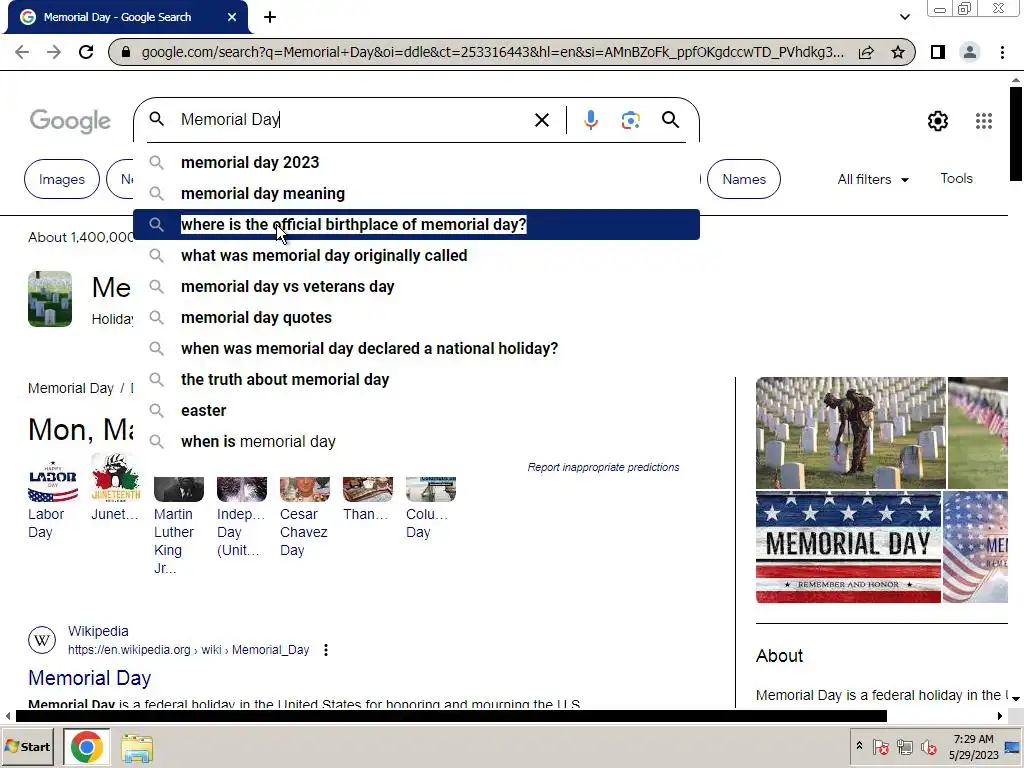Click the Wikipedia W favicon
This screenshot has width=1024, height=768.
(x=42, y=640)
